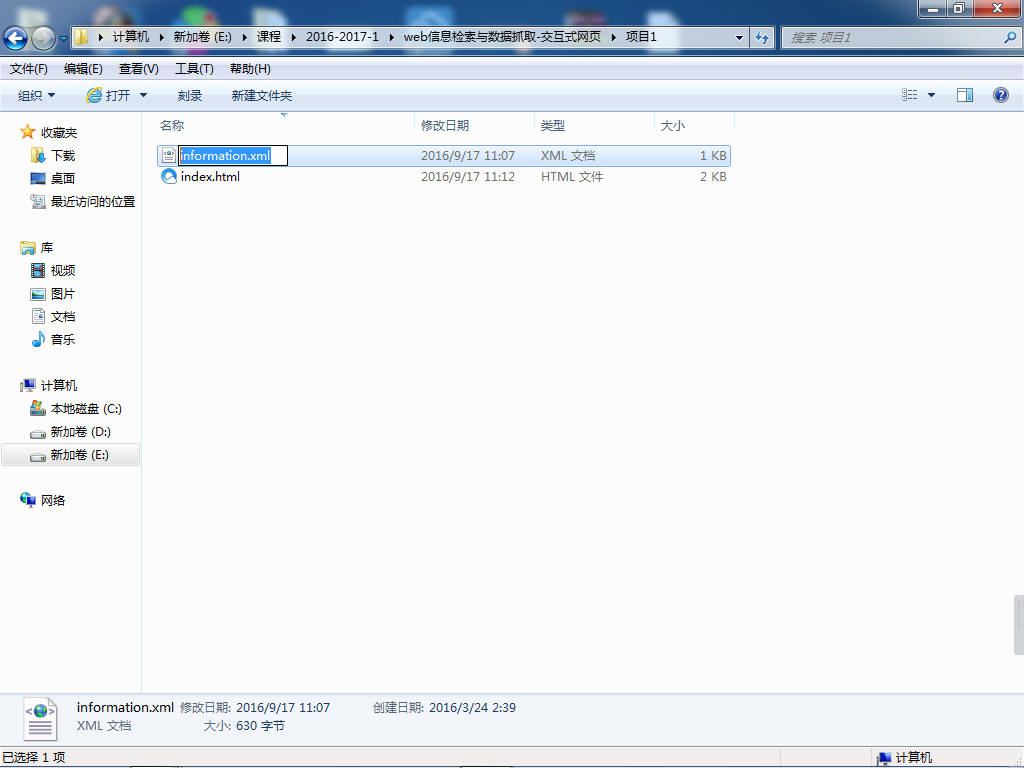
Task: Click the 2016/9/17 11:12 date cell
Action: coord(468,176)
